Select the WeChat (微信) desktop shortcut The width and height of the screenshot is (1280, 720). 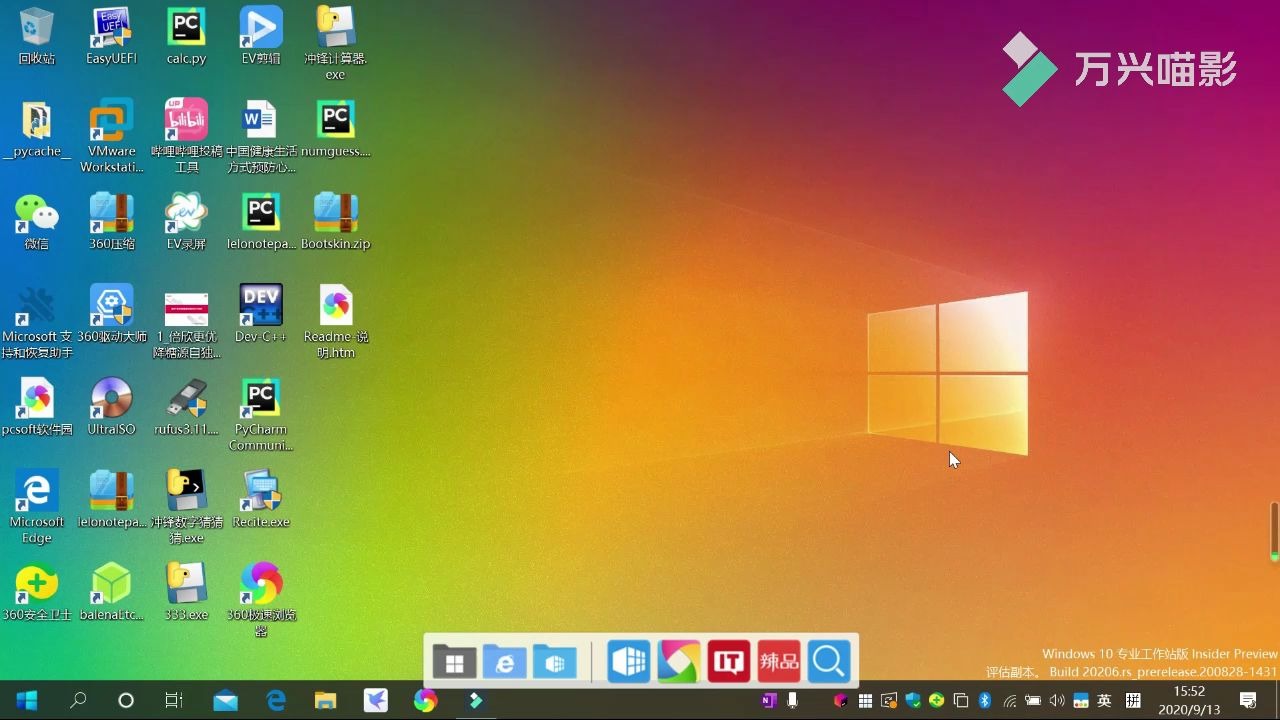click(x=37, y=221)
